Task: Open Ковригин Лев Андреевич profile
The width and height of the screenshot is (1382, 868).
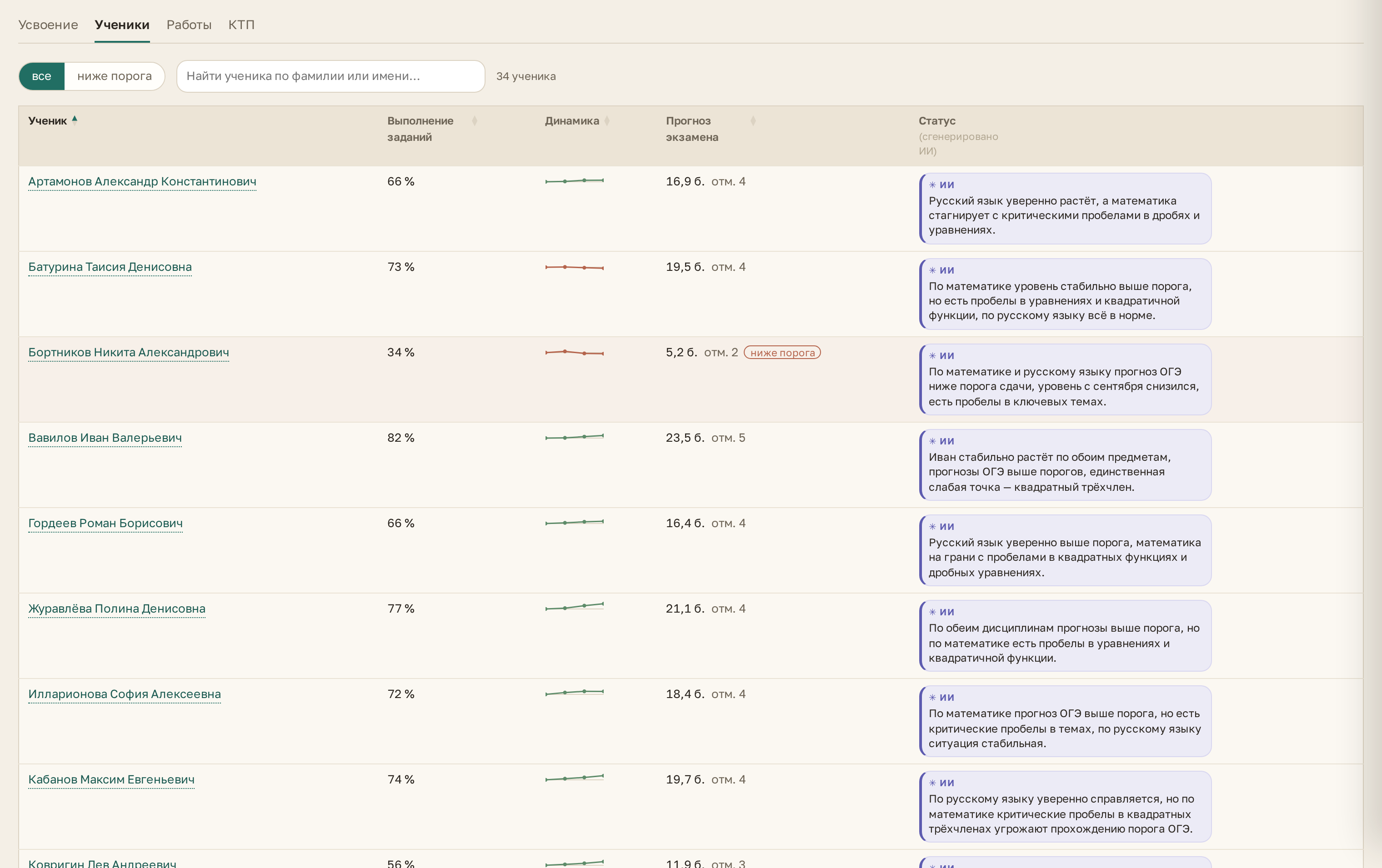Action: click(102, 863)
